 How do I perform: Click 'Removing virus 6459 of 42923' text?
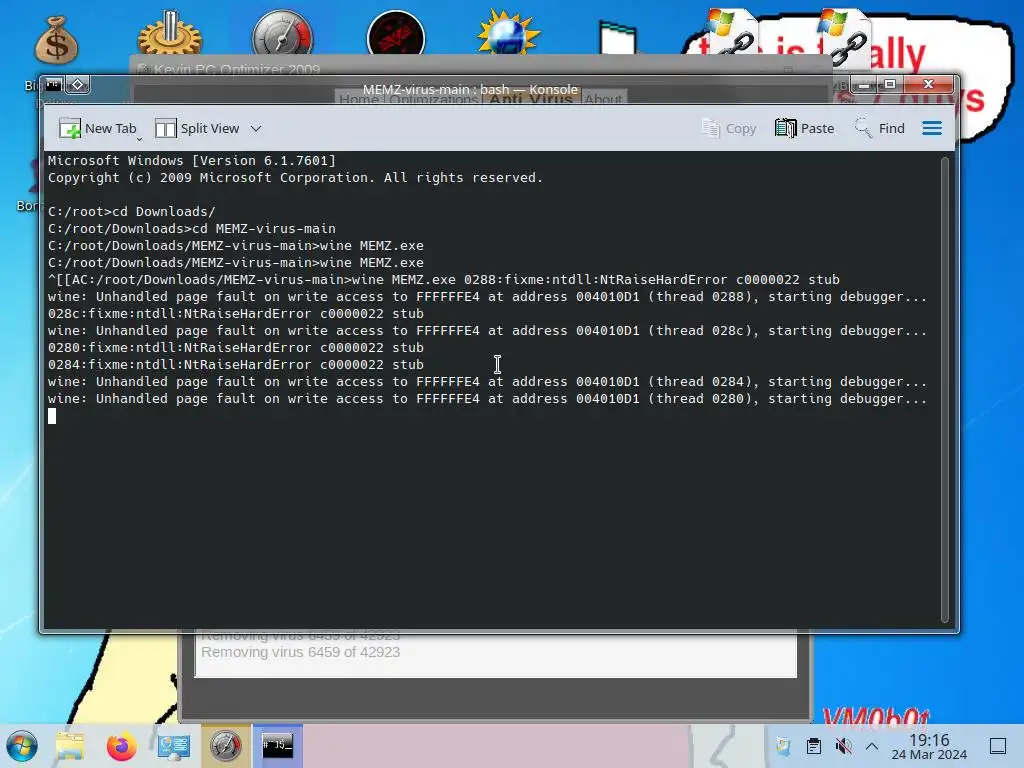click(x=300, y=652)
